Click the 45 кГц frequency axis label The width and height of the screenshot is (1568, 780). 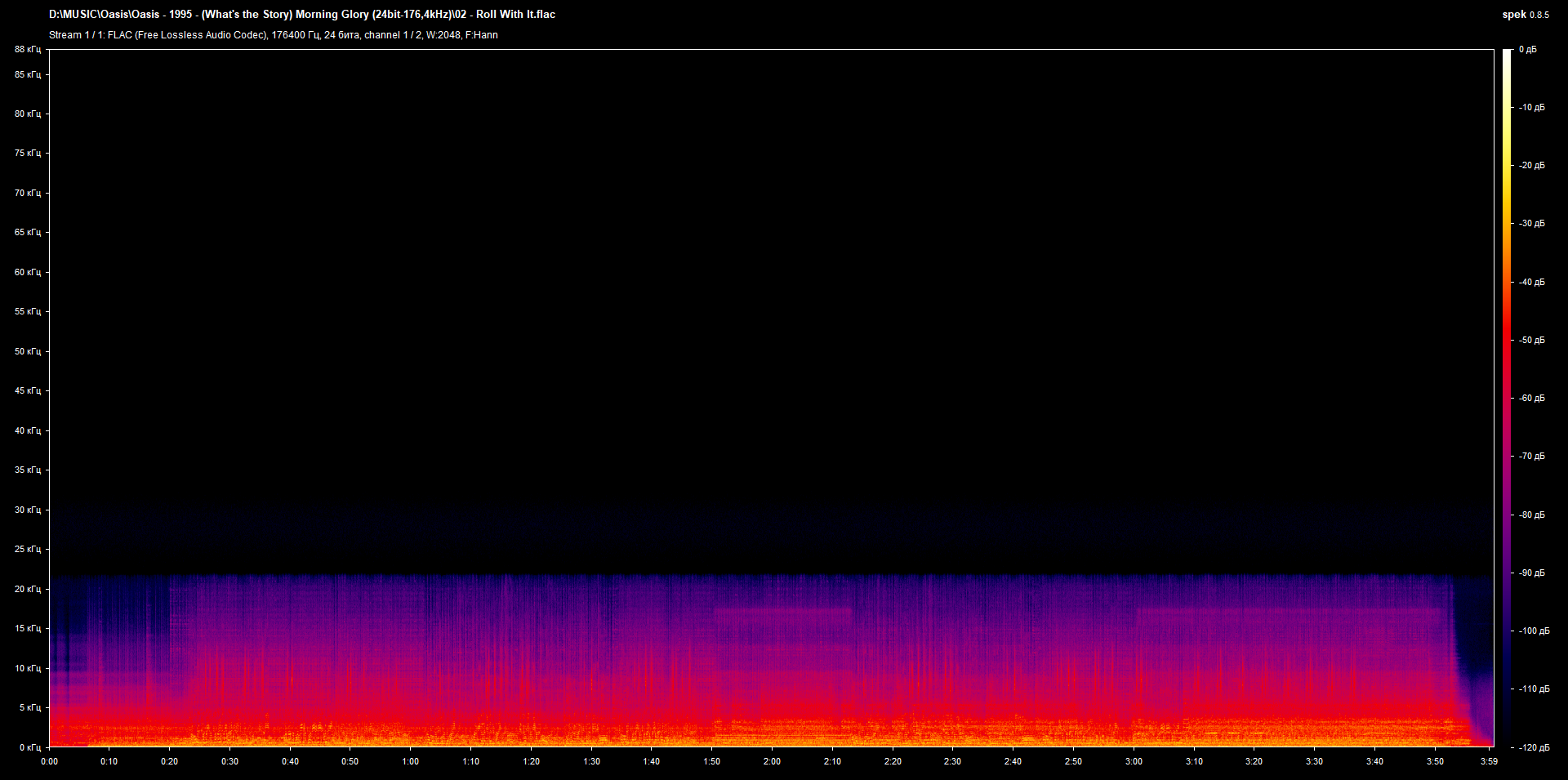tap(27, 390)
